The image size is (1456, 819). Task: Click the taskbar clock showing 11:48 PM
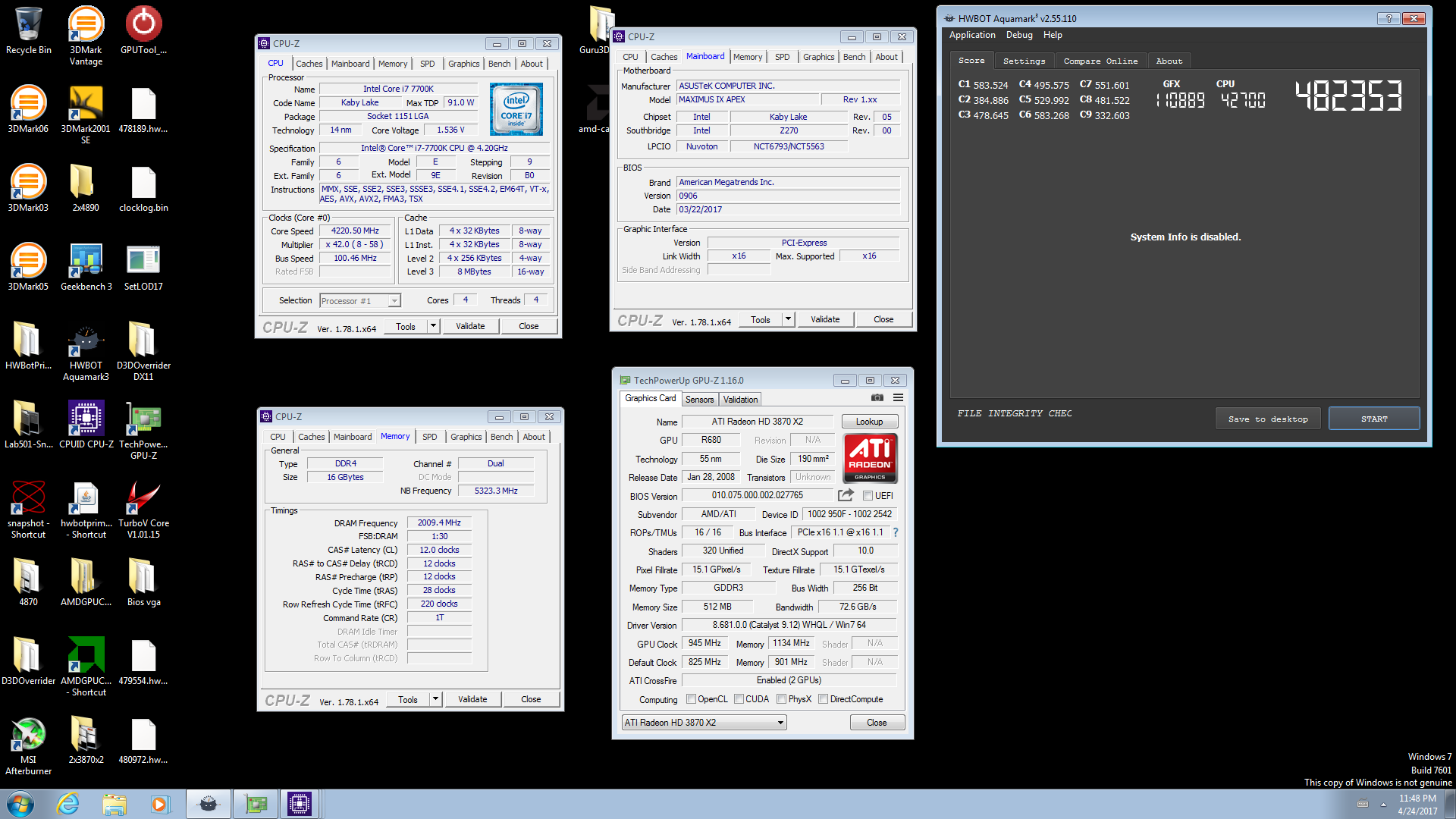point(1417,805)
